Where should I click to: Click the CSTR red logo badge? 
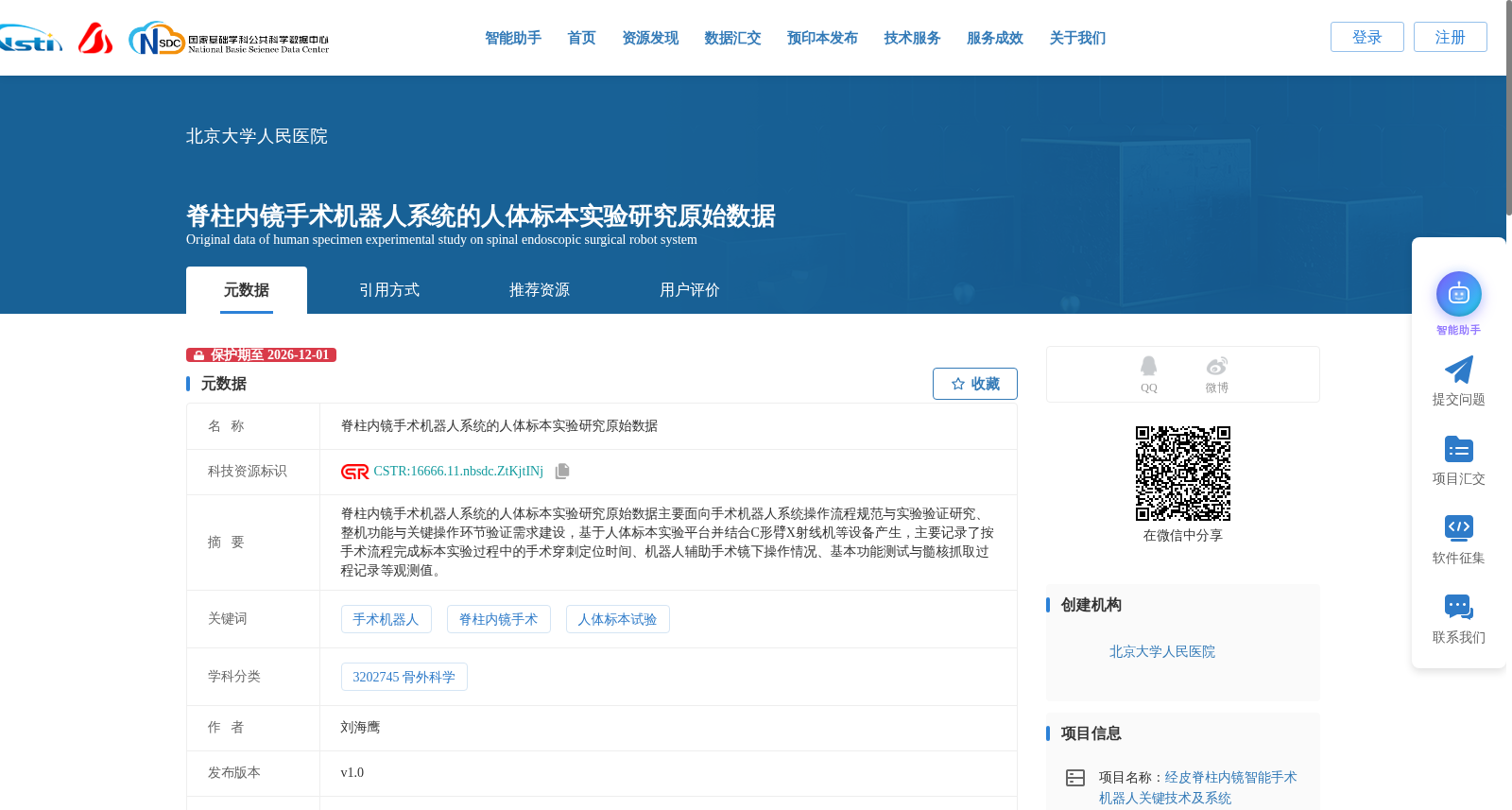click(x=355, y=472)
